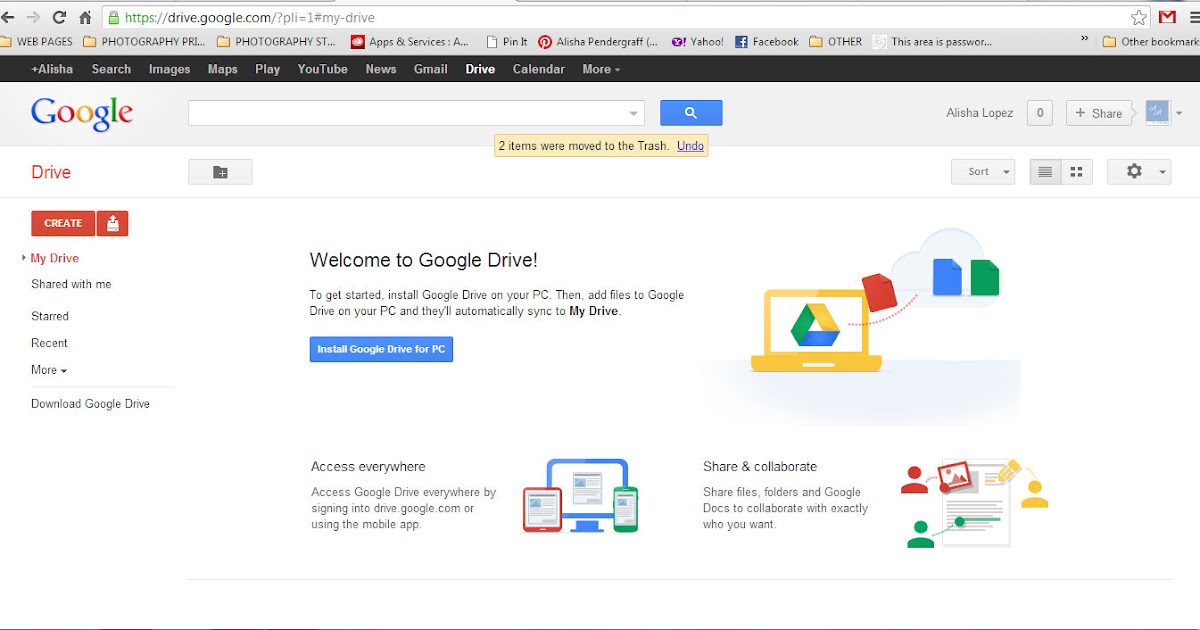Screen dimensions: 1200x630
Task: Open Download Google Drive link
Action: [x=90, y=404]
